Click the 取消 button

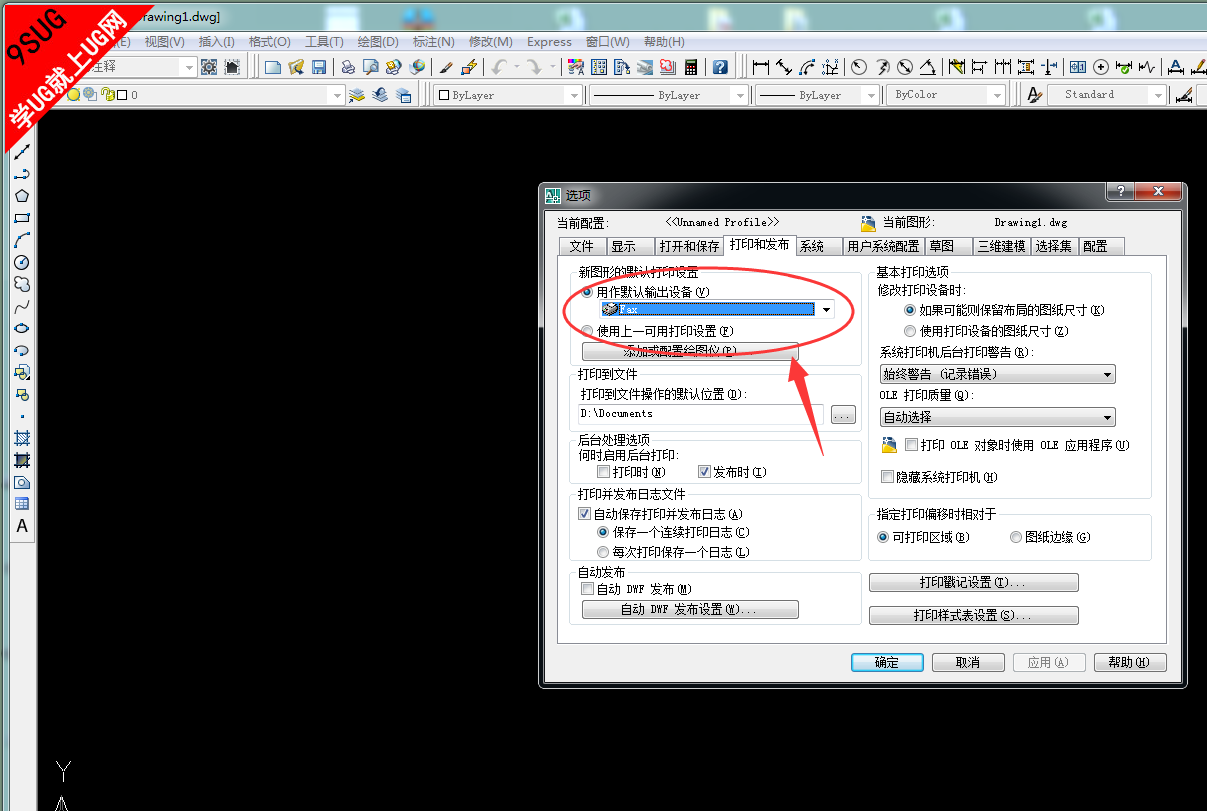pyautogui.click(x=968, y=662)
